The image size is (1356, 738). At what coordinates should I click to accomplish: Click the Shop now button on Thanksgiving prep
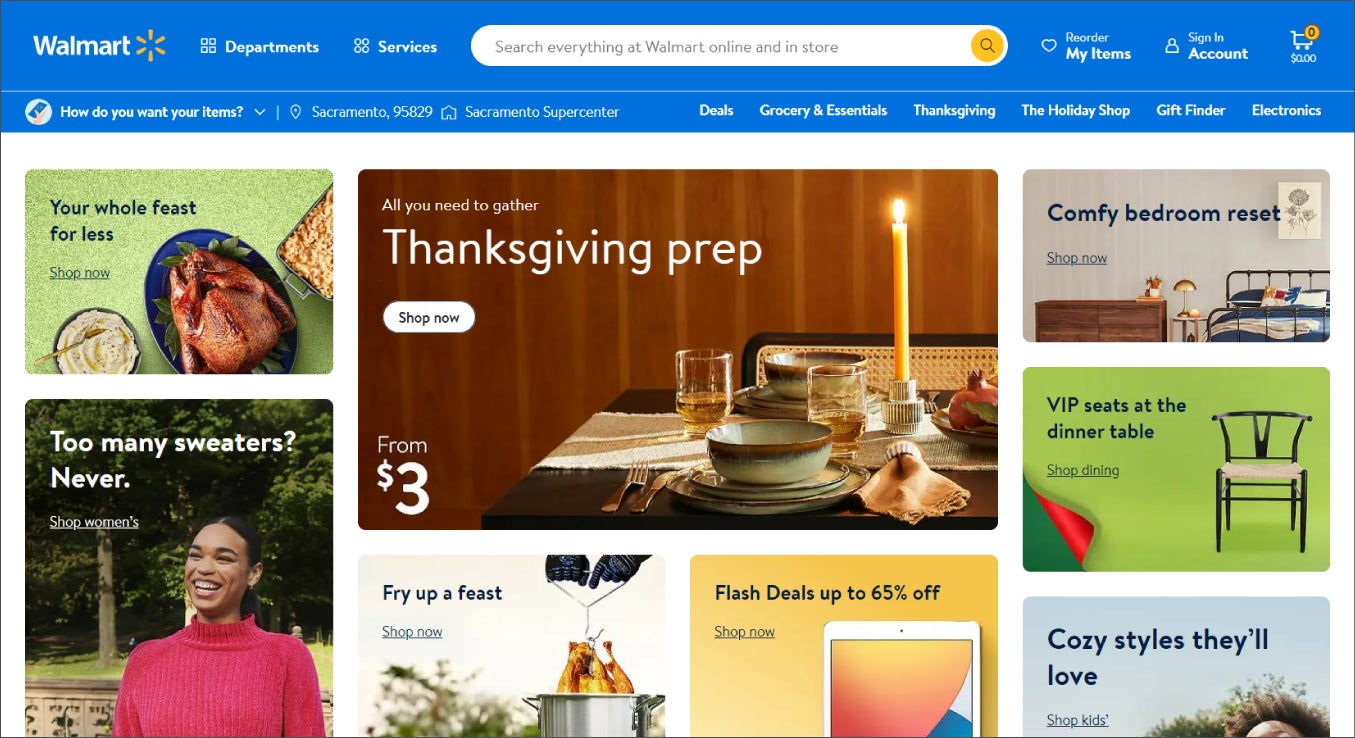point(429,317)
